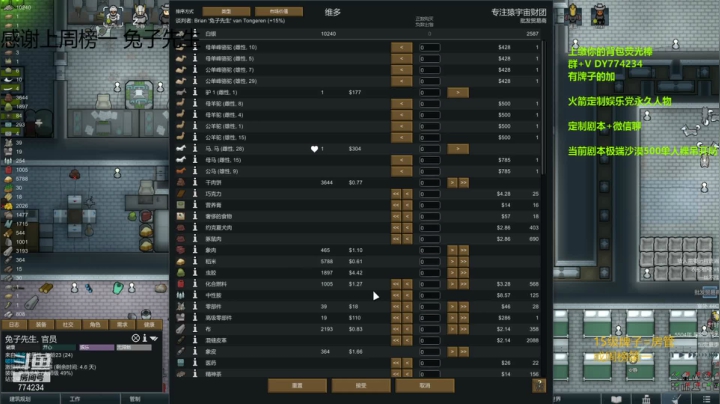The height and width of the screenshot is (404, 720).
Task: Buy all neutroamine $0.57 with <<
Action: click(x=396, y=295)
